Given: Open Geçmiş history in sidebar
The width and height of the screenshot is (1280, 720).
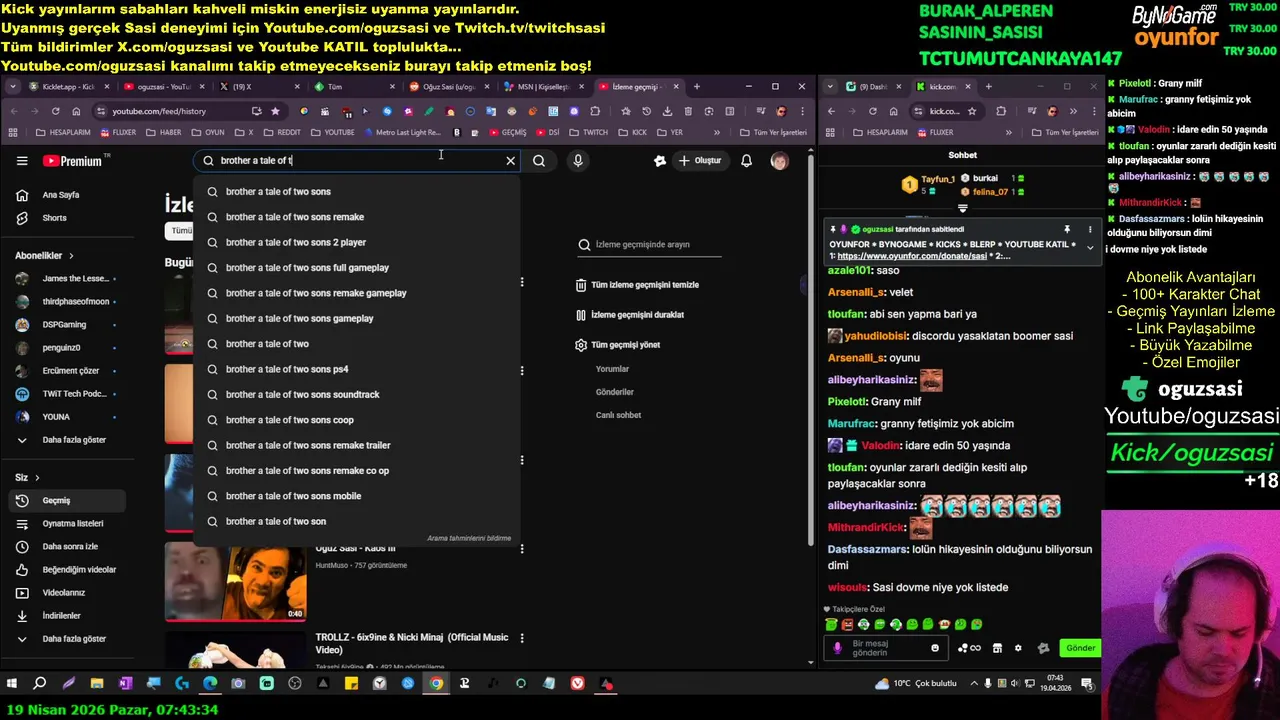Looking at the screenshot, I should click(x=66, y=500).
